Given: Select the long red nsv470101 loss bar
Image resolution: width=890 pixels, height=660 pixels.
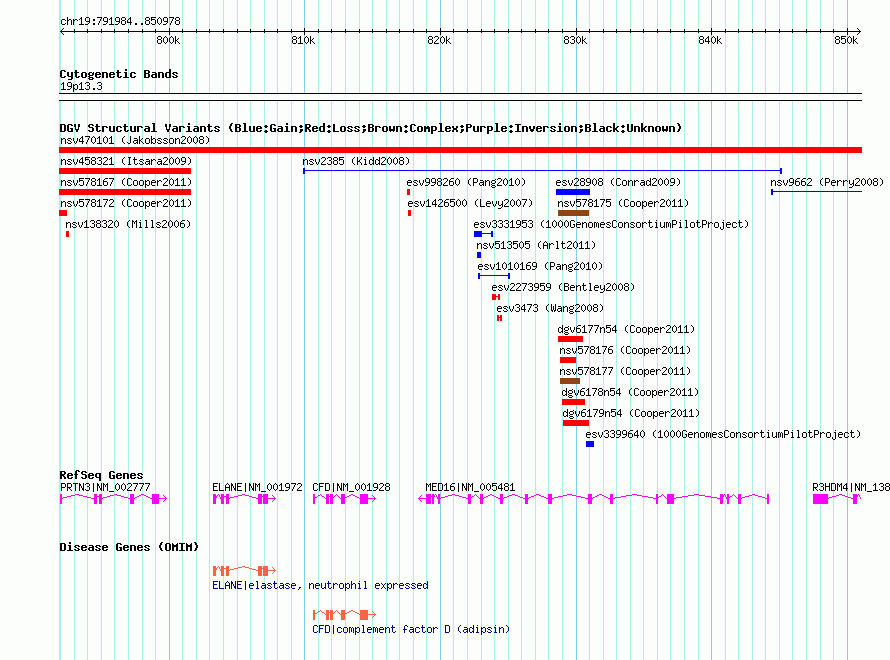Looking at the screenshot, I should pyautogui.click(x=460, y=150).
